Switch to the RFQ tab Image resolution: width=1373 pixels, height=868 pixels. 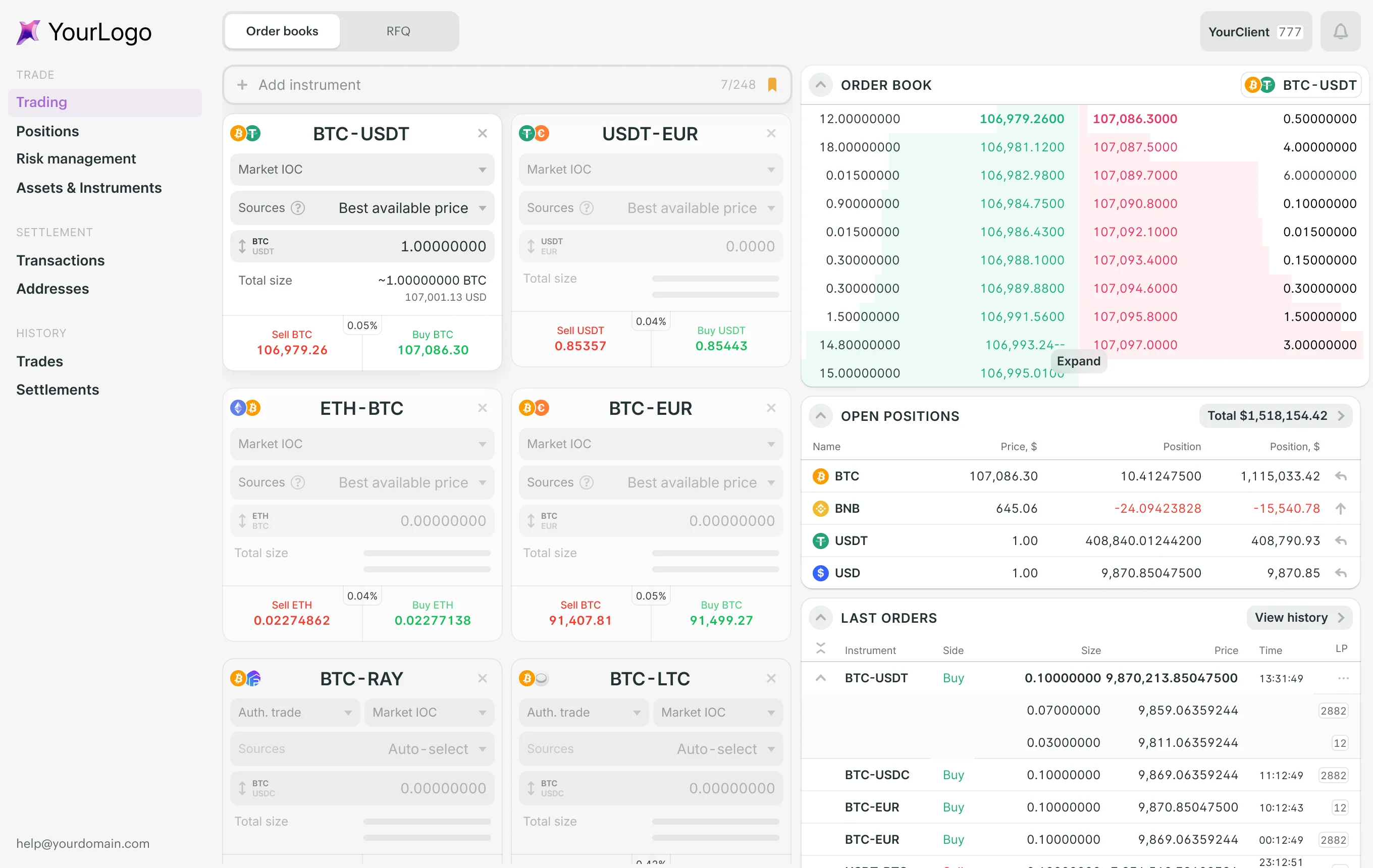click(398, 31)
